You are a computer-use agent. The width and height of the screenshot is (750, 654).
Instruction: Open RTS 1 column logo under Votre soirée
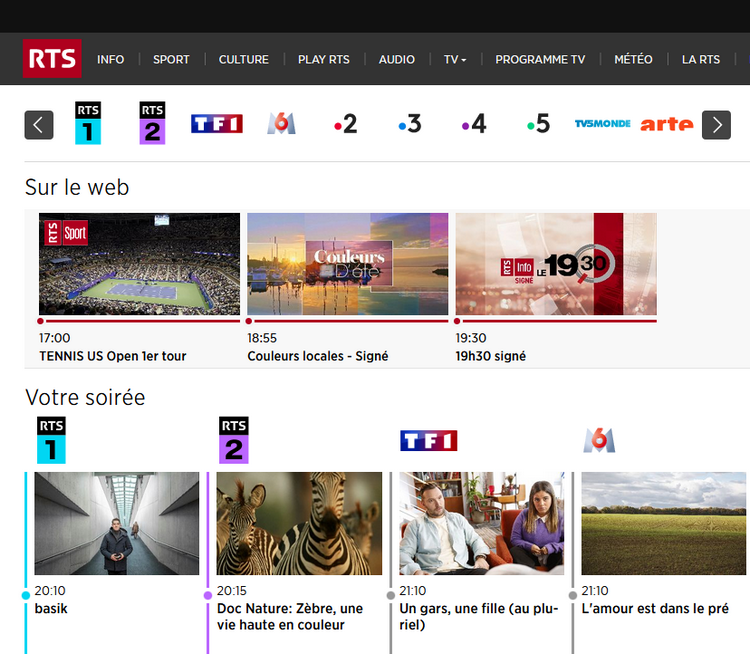pyautogui.click(x=51, y=440)
